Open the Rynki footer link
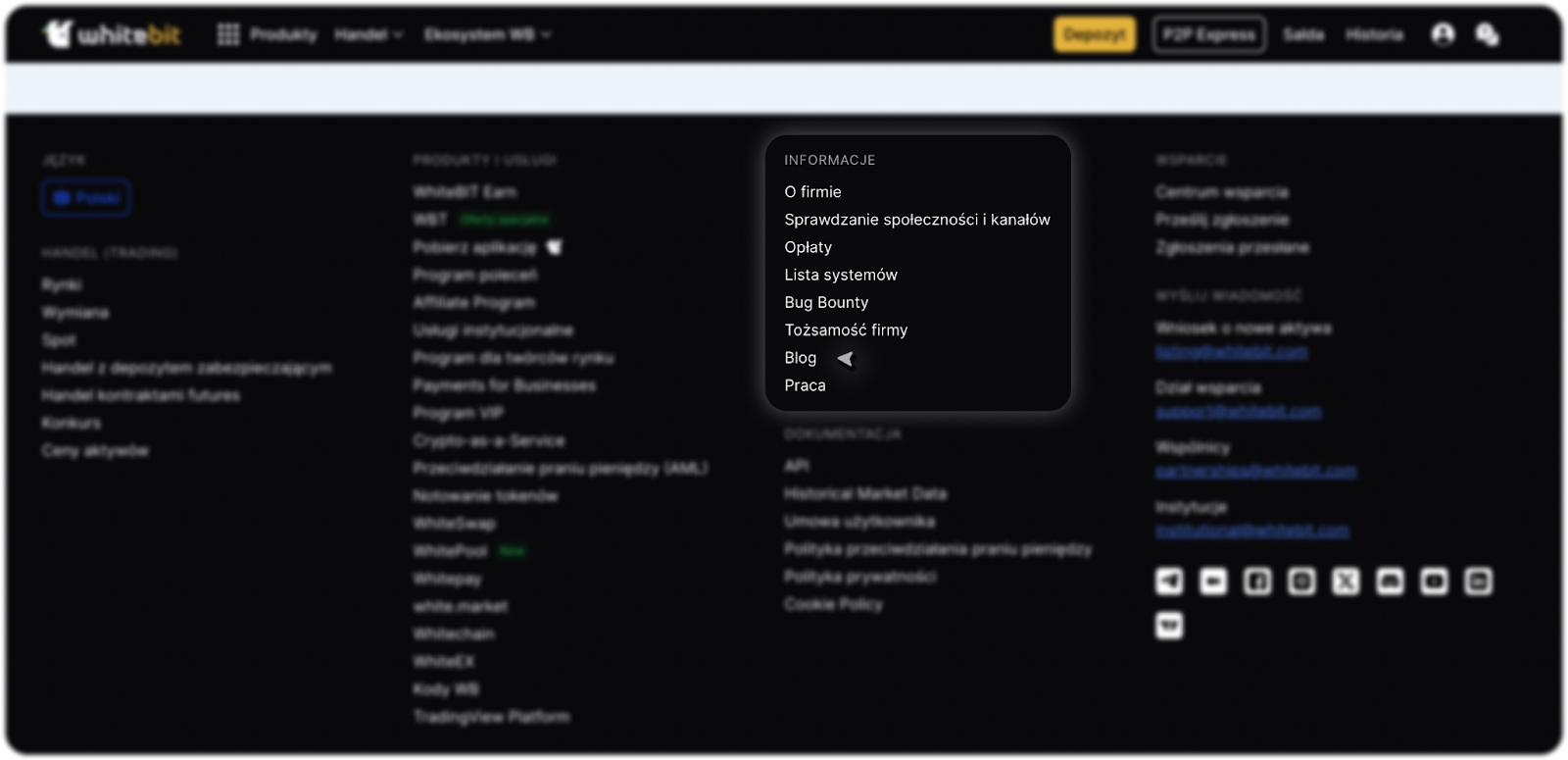1568x760 pixels. (x=62, y=284)
